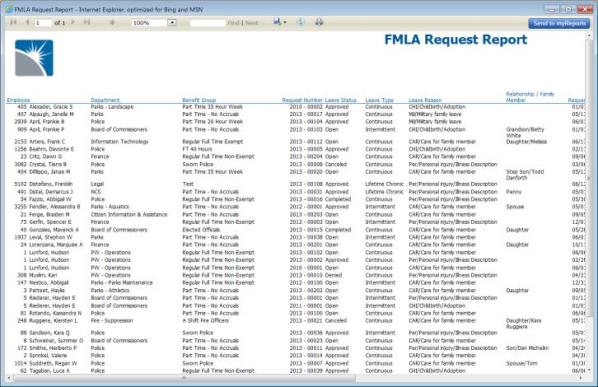Click Parks - Parks Maintenance cell
The image size is (598, 387).
pos(122,283)
